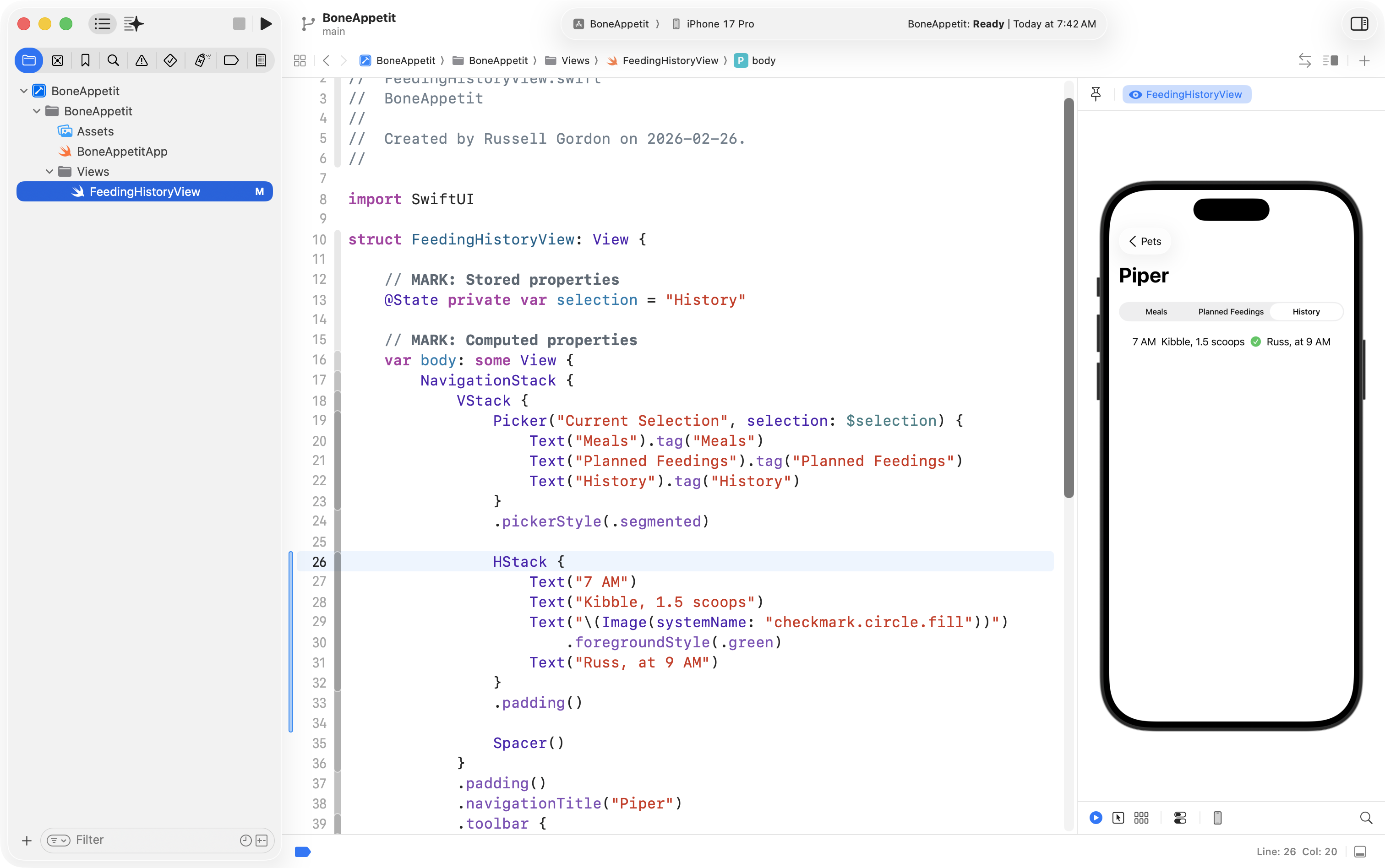Select the Meals segment in preview

coord(1156,312)
